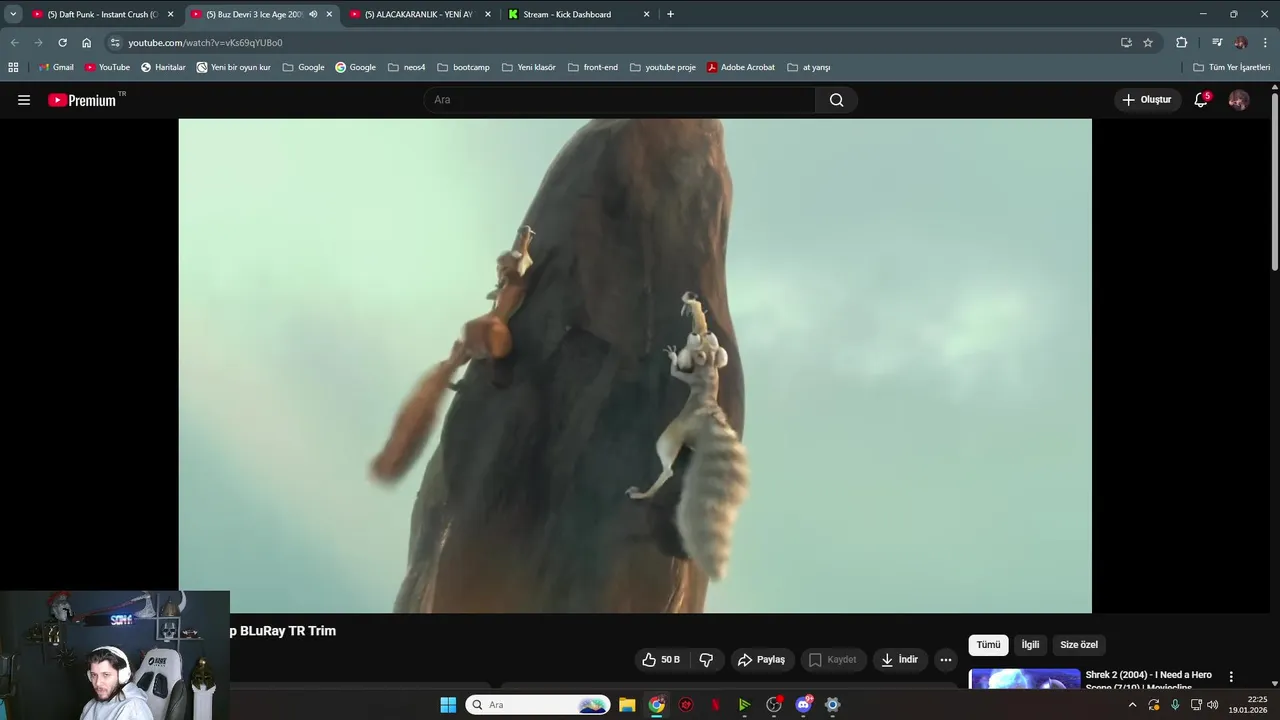Viewport: 1280px width, 720px height.
Task: Open options menu for the Shrek 2 video
Action: (1231, 677)
